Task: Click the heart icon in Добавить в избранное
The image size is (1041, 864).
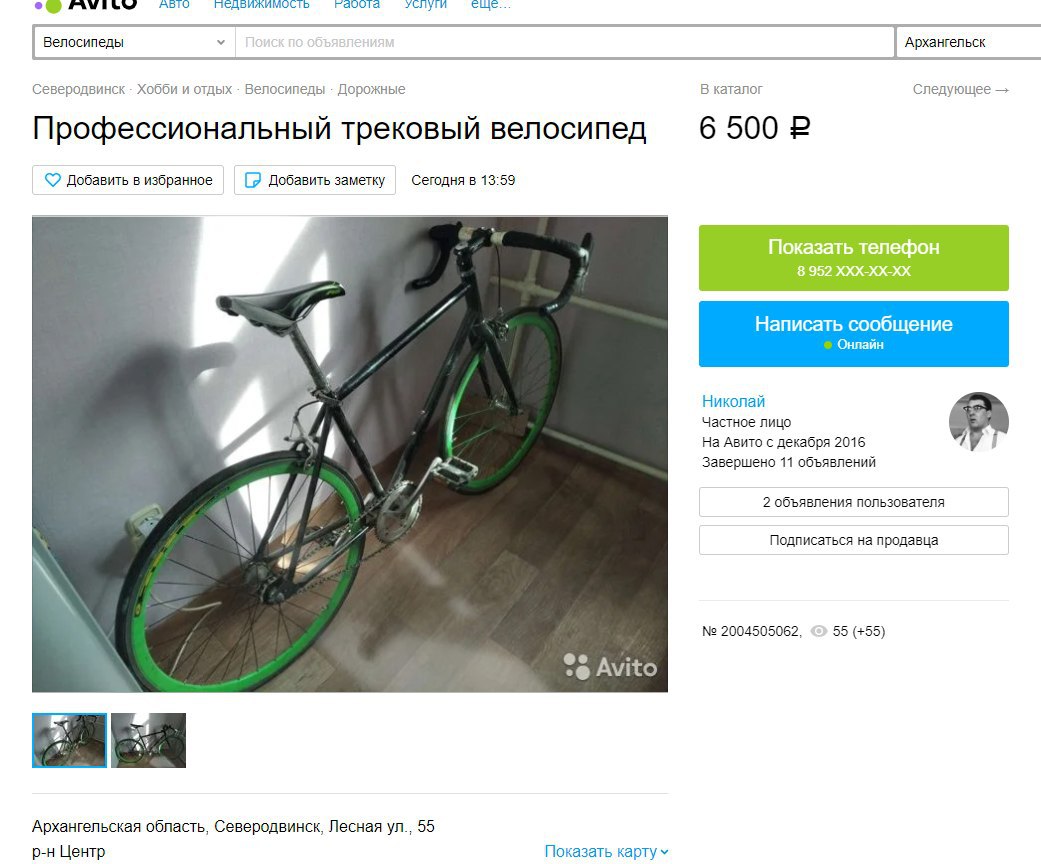Action: click(52, 180)
